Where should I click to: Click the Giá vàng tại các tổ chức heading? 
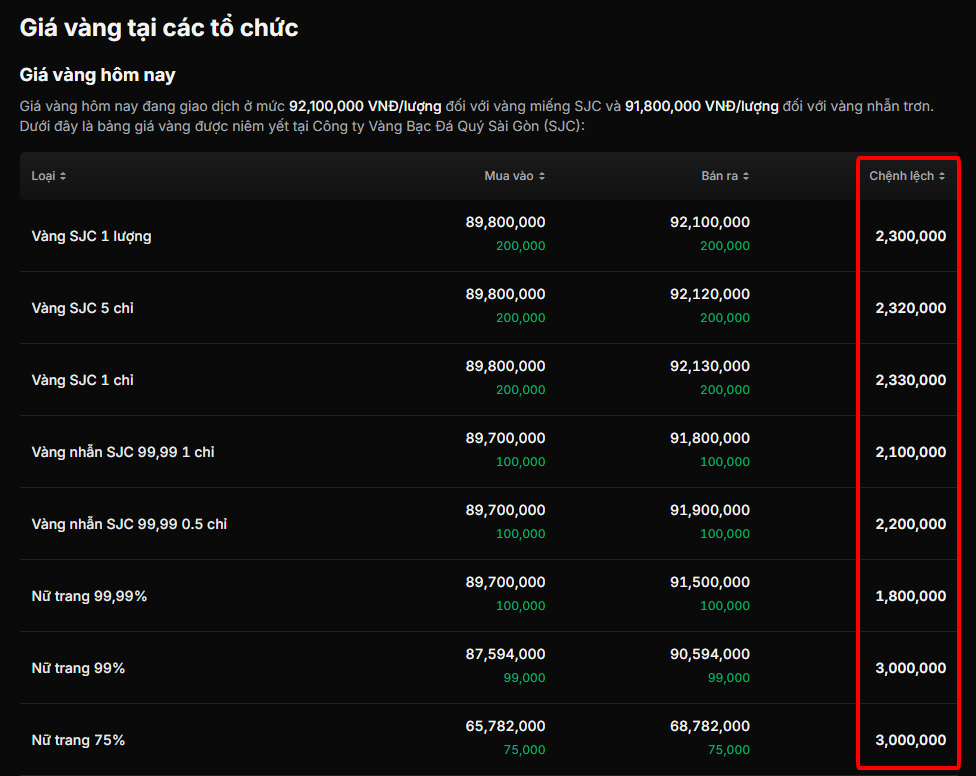coord(159,29)
